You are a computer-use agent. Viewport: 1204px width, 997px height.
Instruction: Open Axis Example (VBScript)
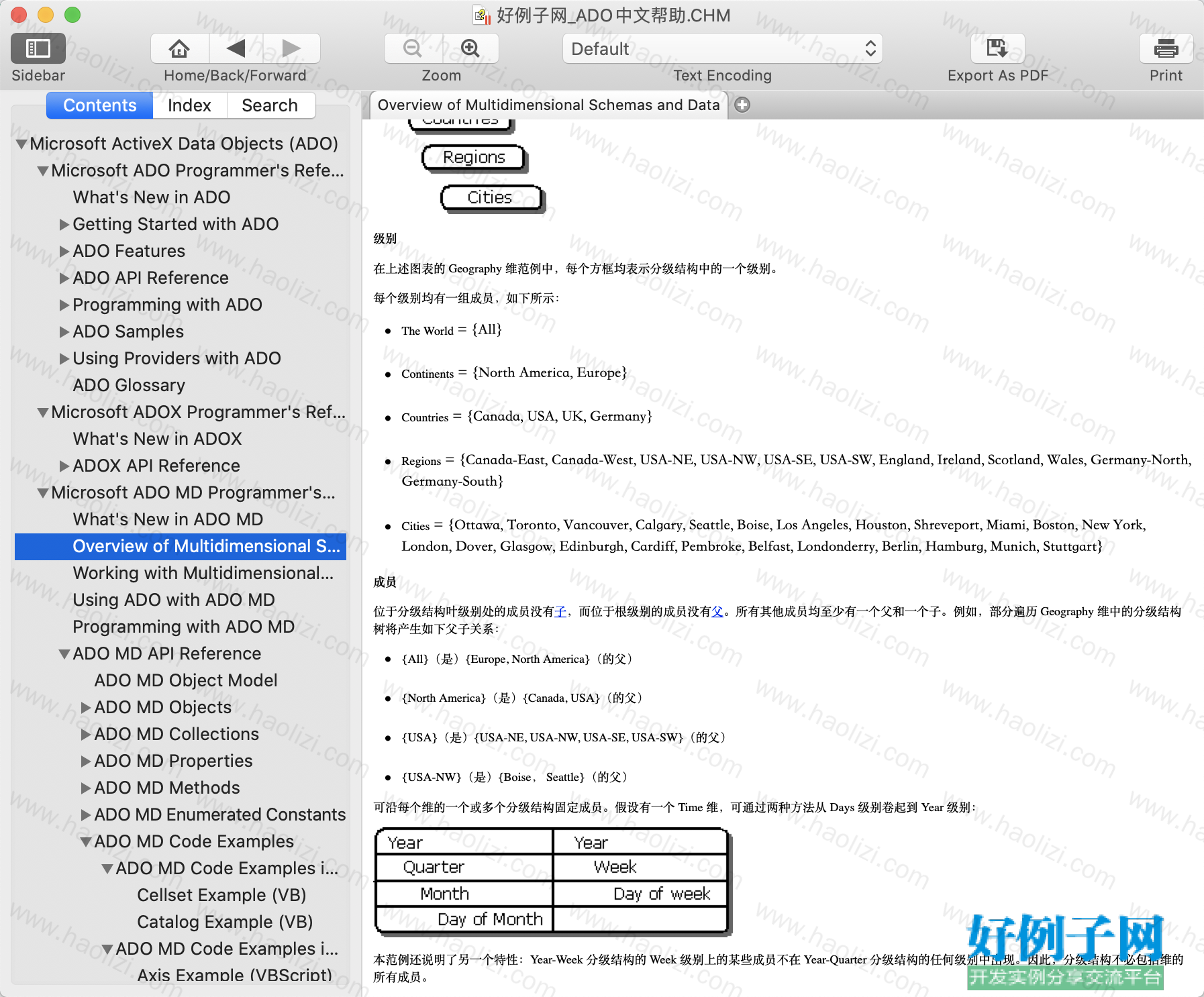(x=235, y=975)
